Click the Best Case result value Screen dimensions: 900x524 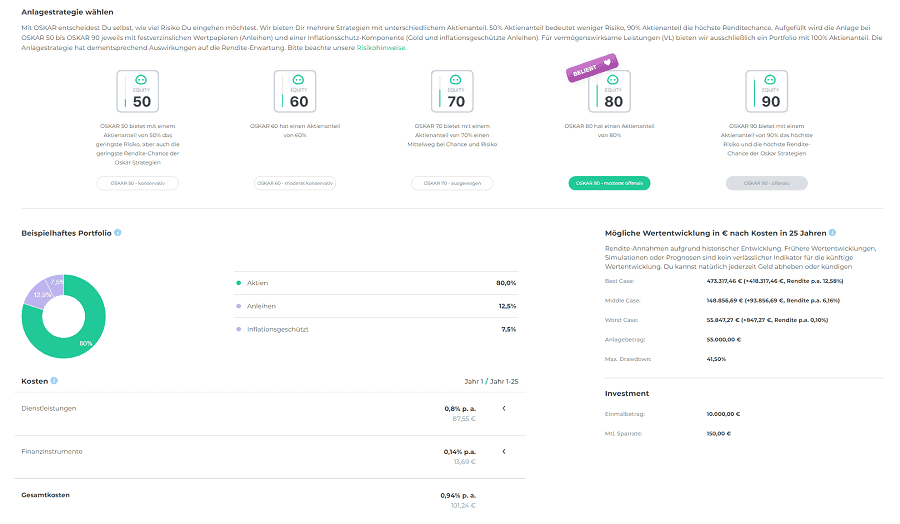pyautogui.click(x=775, y=281)
